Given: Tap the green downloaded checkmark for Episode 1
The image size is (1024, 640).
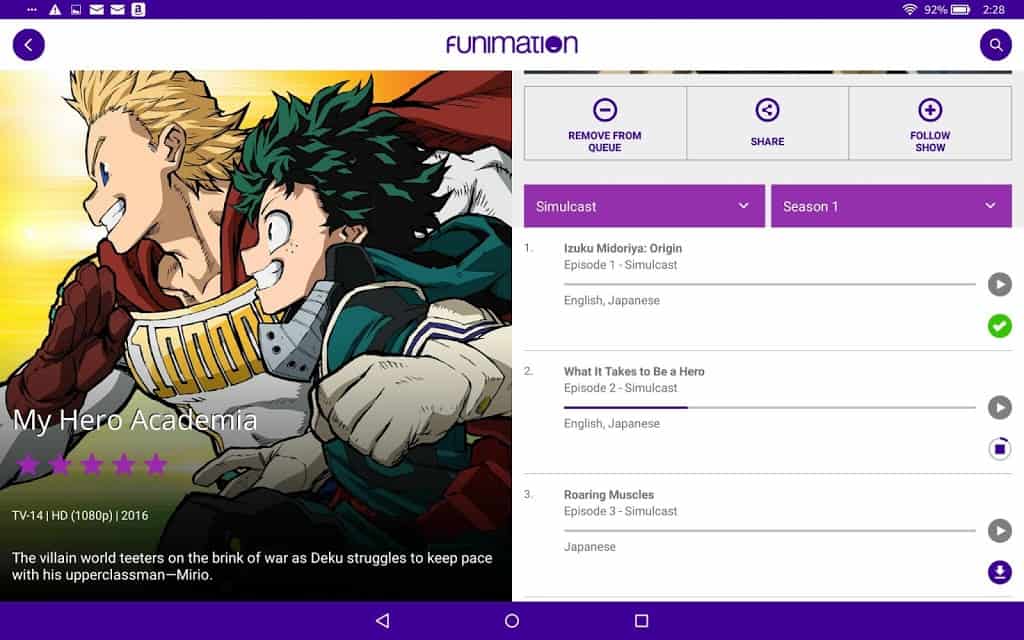Looking at the screenshot, I should (x=999, y=325).
